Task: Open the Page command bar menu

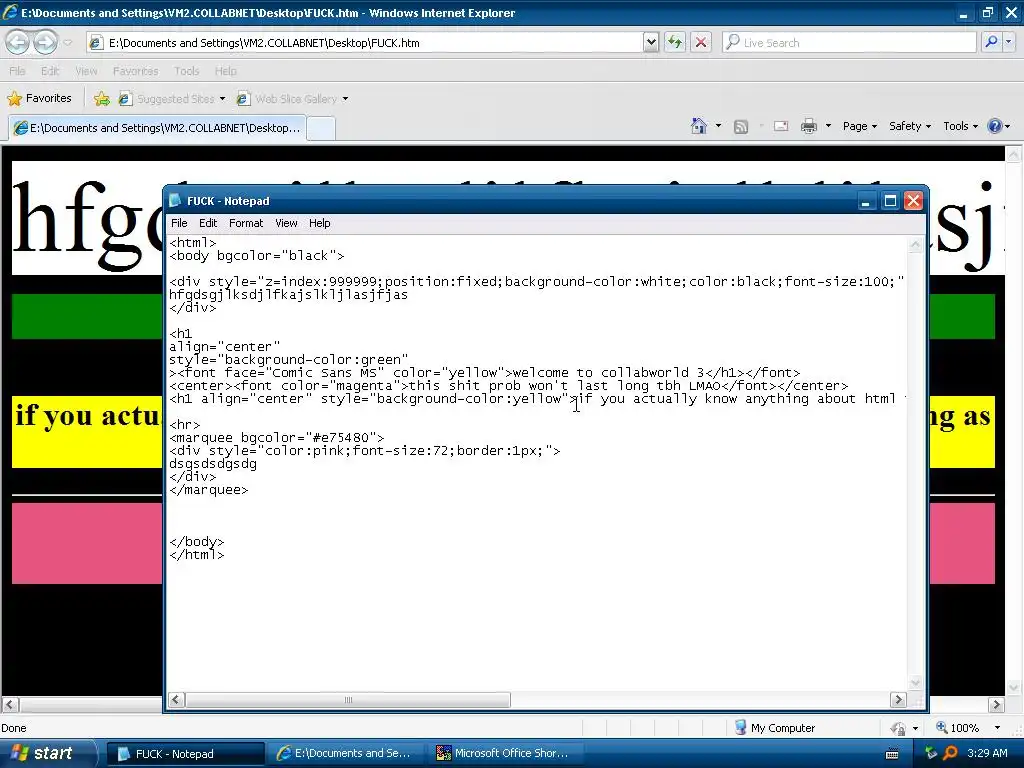Action: 859,126
